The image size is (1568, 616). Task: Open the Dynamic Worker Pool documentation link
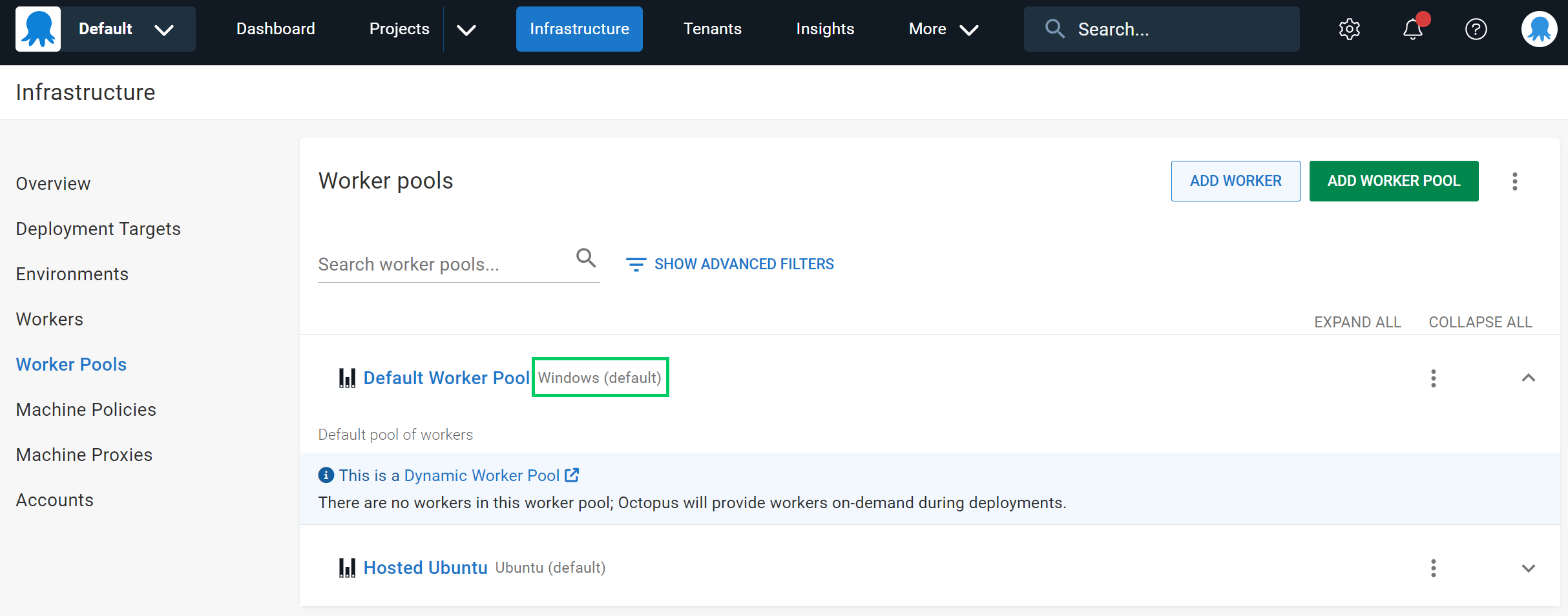click(x=482, y=475)
